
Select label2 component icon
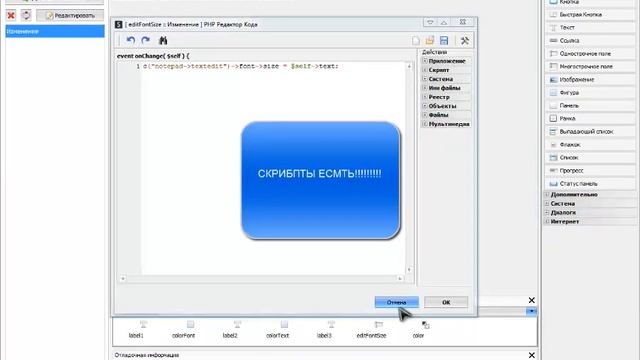pos(237,324)
